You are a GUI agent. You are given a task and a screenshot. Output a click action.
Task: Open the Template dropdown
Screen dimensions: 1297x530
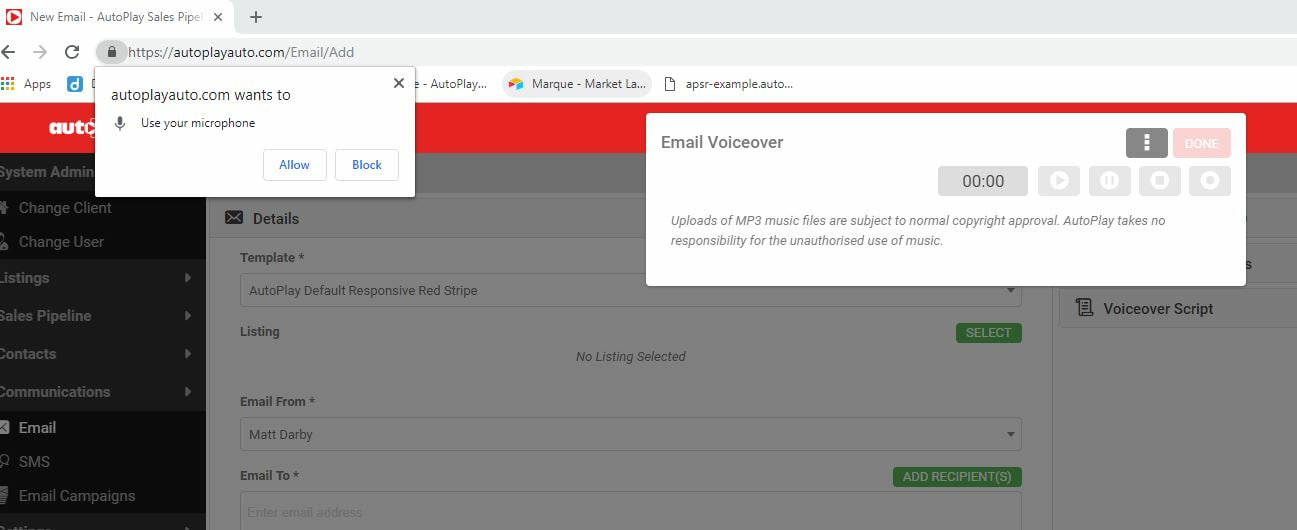631,291
